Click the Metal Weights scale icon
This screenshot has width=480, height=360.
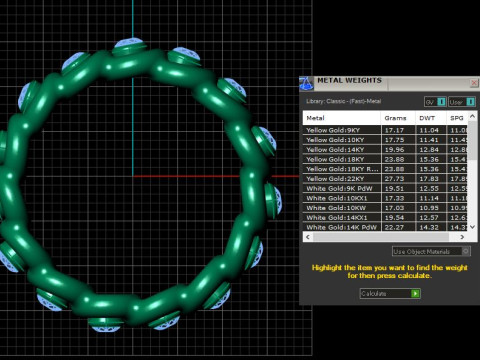(307, 83)
